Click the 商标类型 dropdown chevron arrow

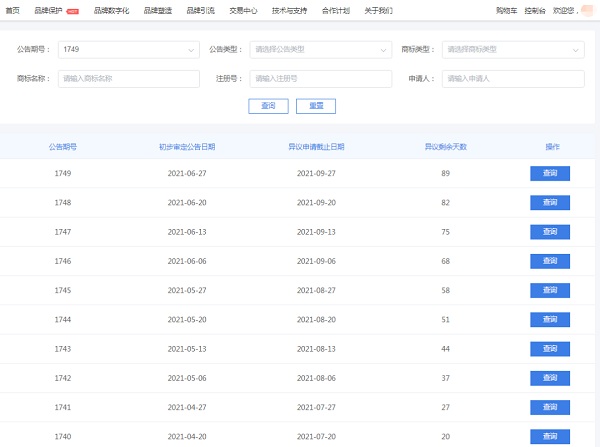[575, 50]
